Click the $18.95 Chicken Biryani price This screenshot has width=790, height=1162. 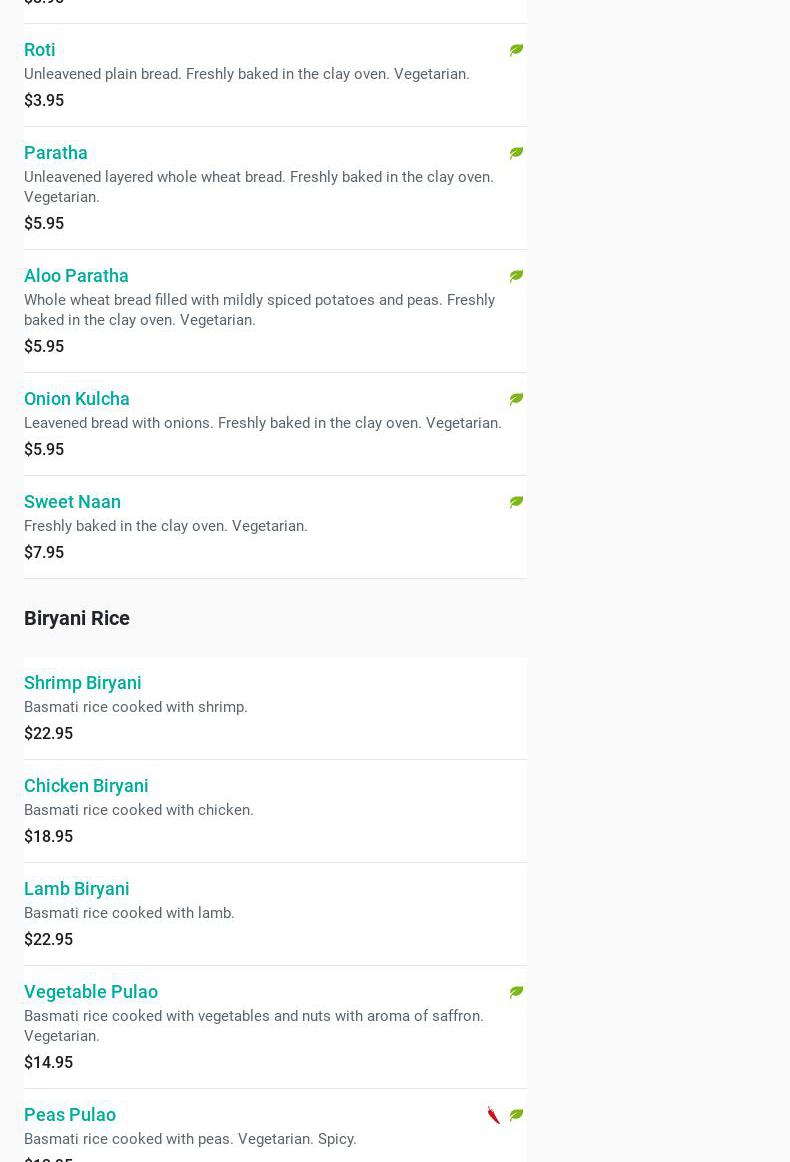[x=48, y=836]
